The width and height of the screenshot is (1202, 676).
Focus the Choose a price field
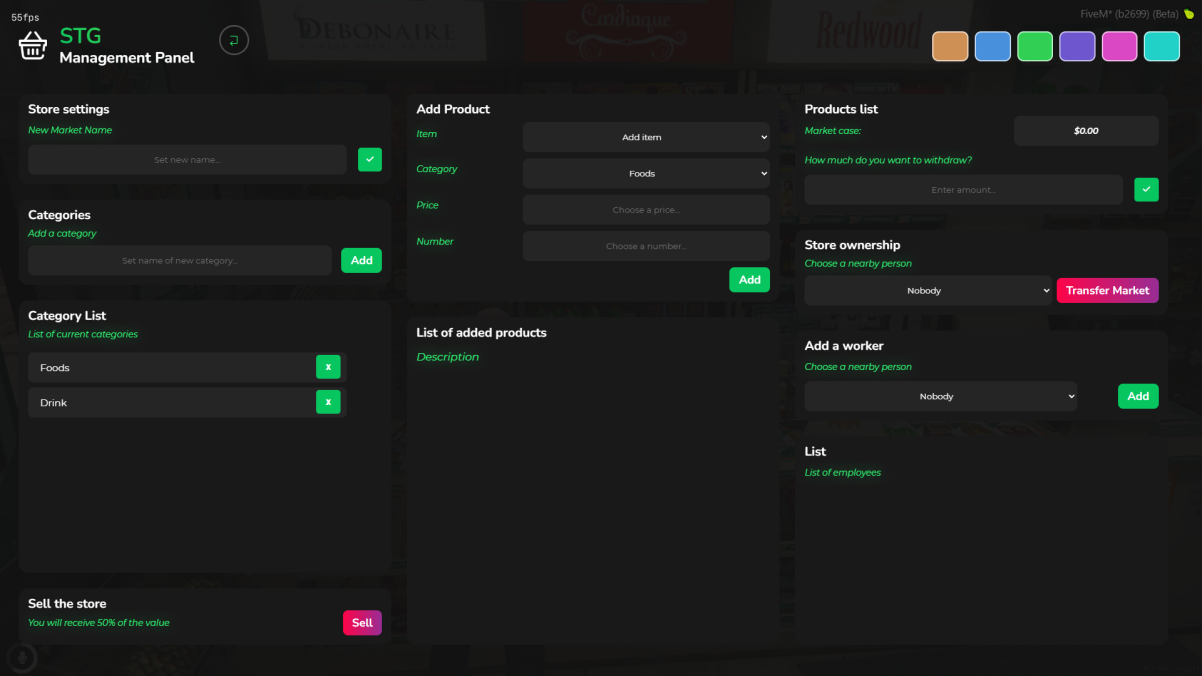646,210
